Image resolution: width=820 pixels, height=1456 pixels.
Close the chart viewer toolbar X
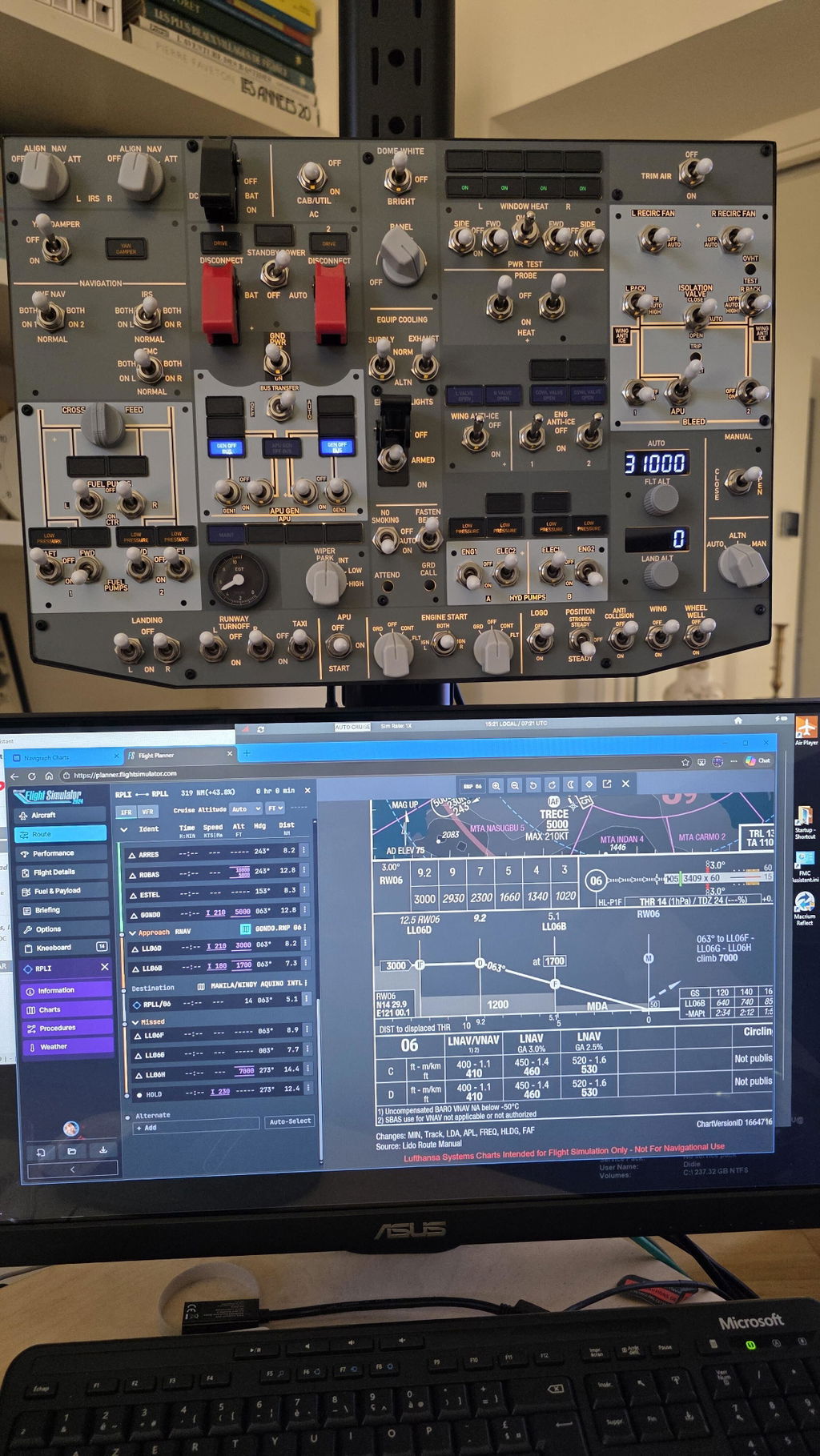coord(625,784)
